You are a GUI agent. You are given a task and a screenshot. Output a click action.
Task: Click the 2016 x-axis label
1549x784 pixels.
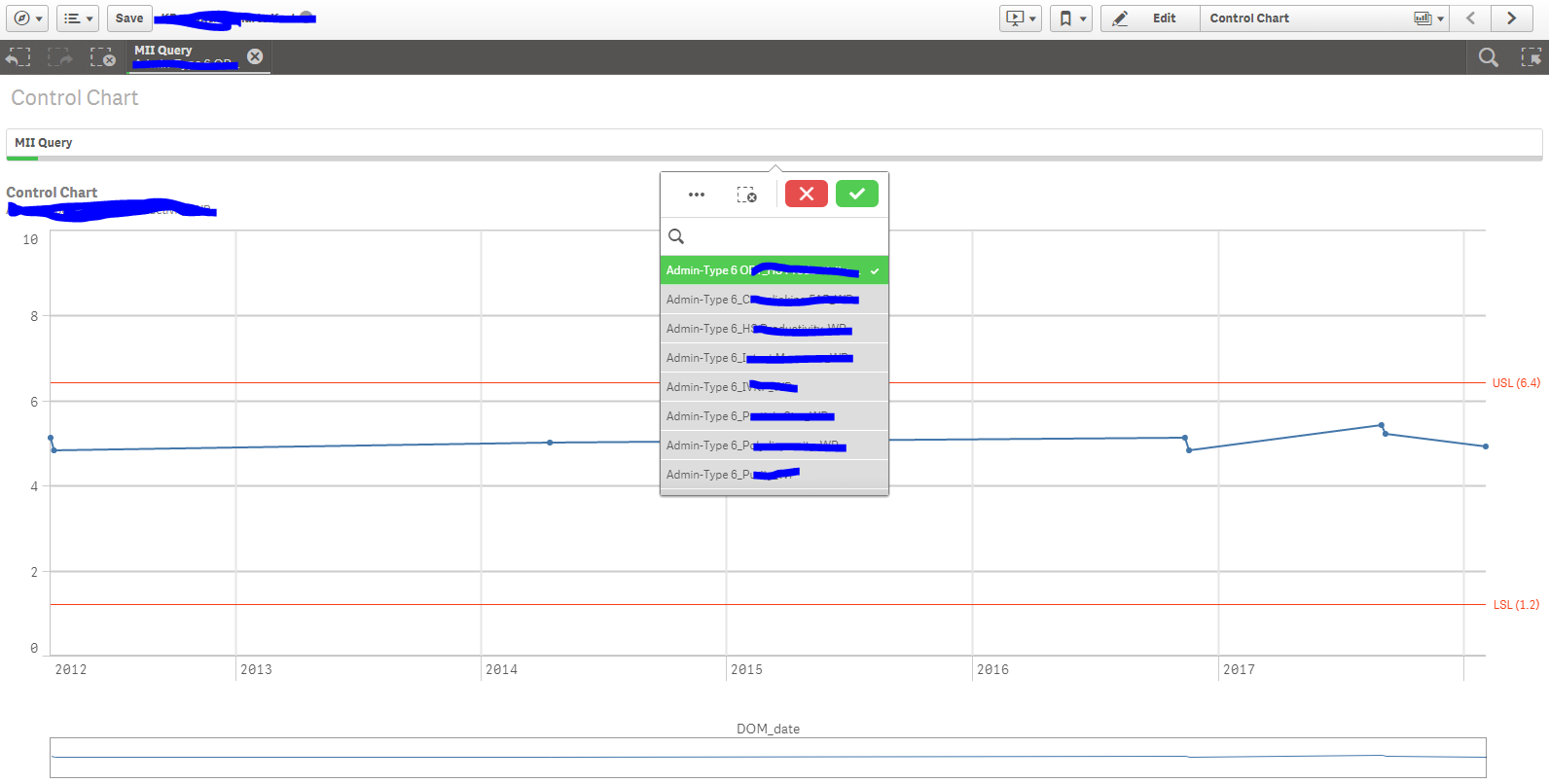[992, 669]
